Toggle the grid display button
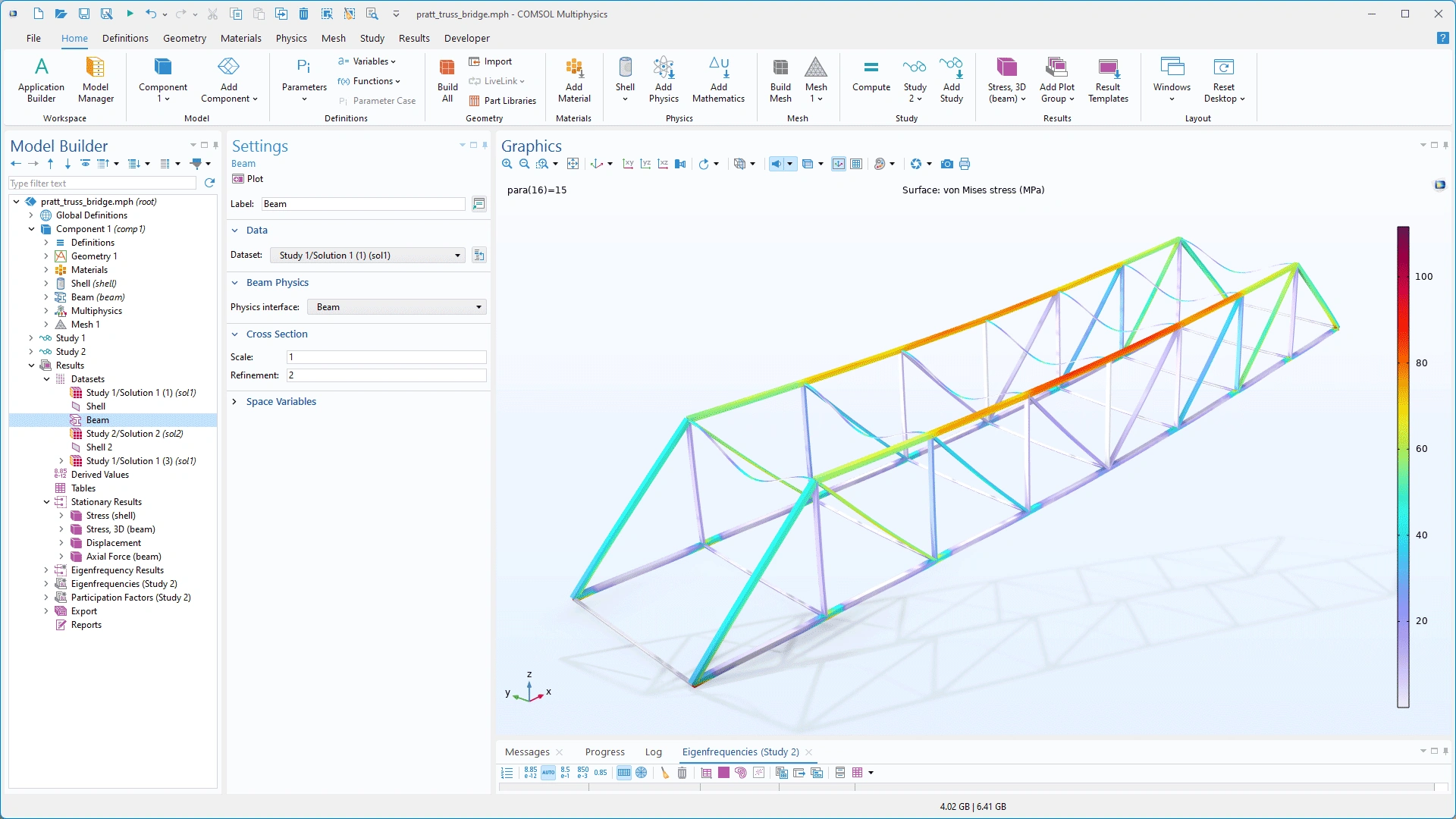Viewport: 1456px width, 819px height. [x=856, y=164]
